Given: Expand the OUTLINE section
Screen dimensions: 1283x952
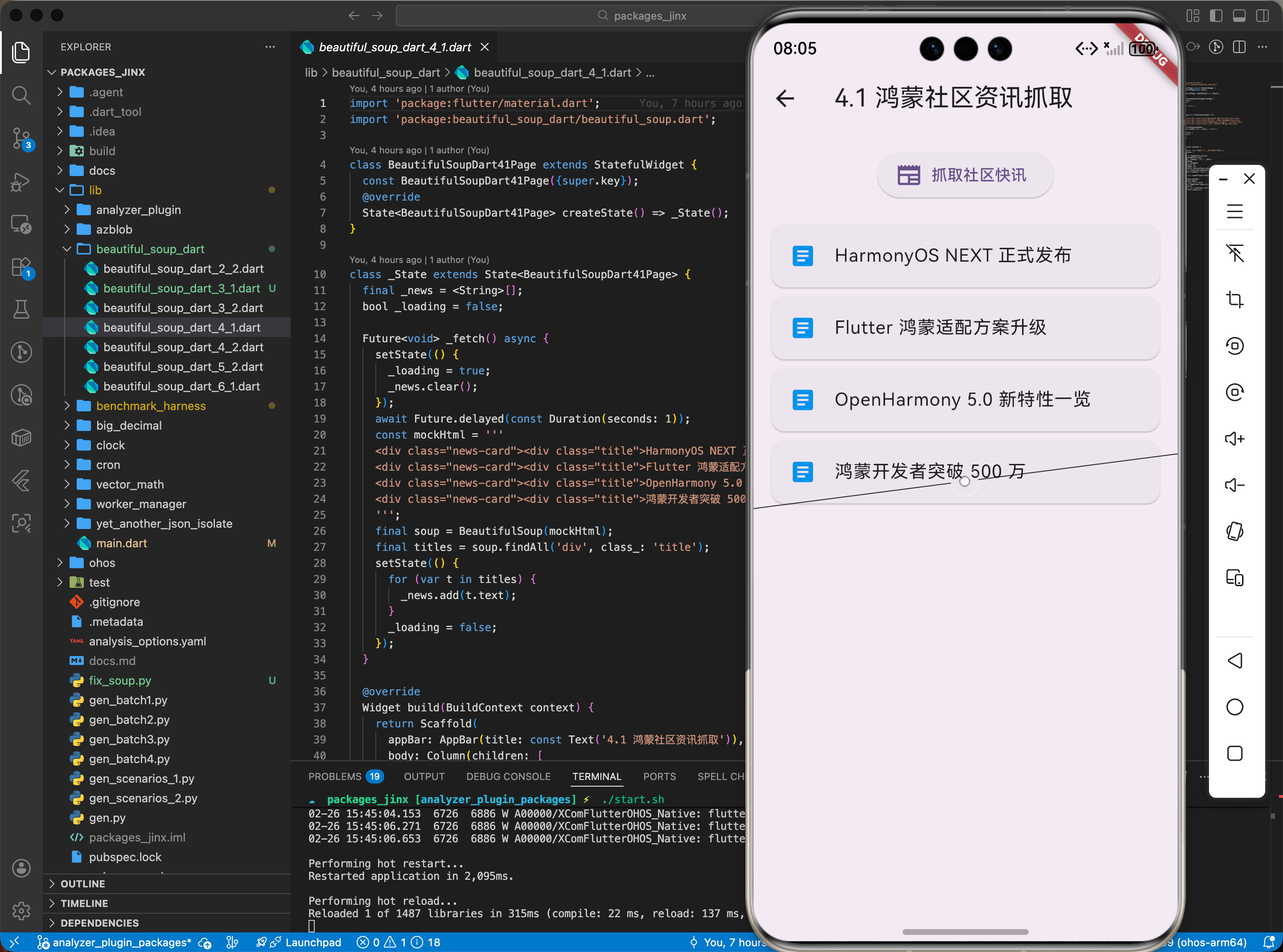Looking at the screenshot, I should coord(82,883).
